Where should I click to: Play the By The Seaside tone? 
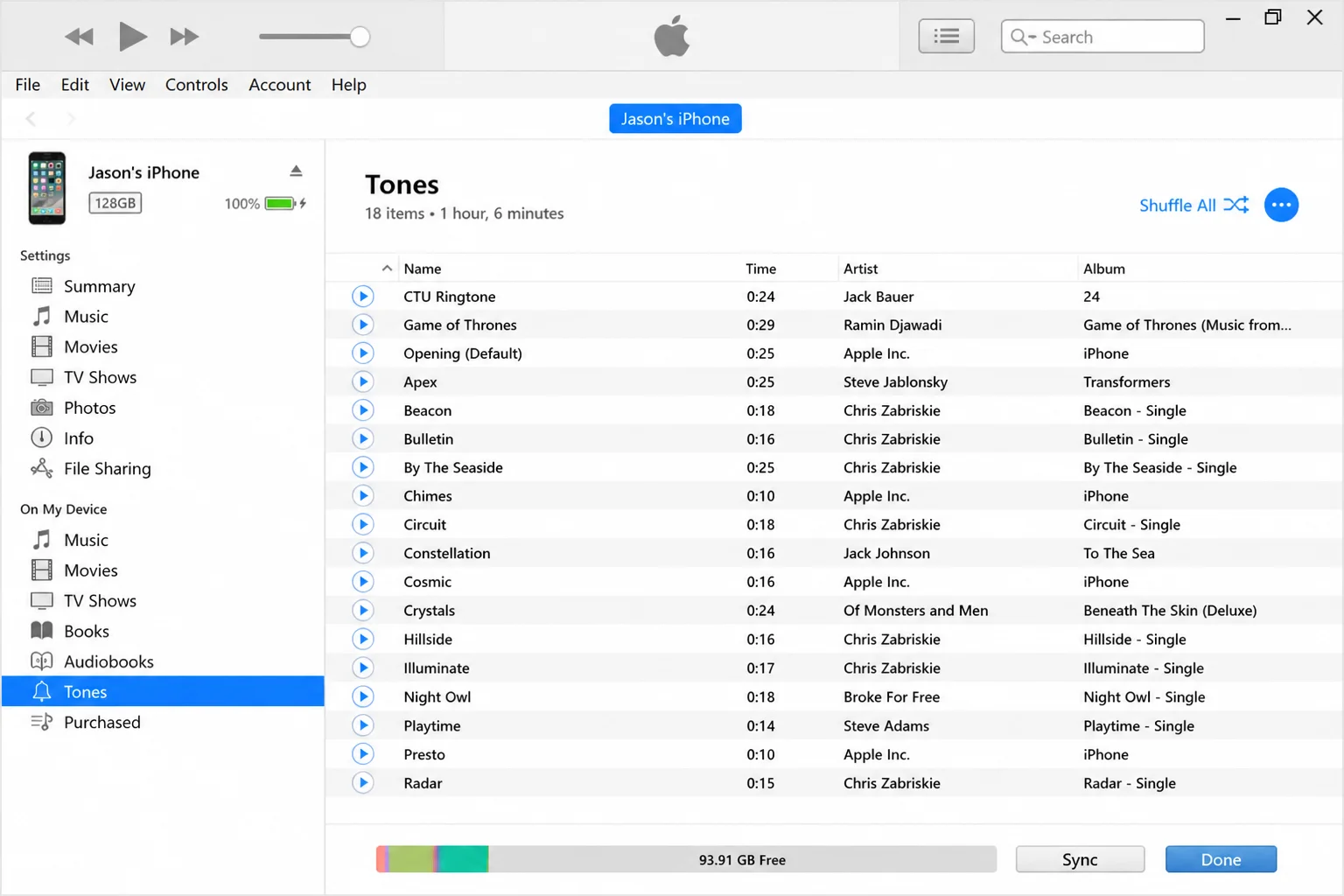coord(363,467)
